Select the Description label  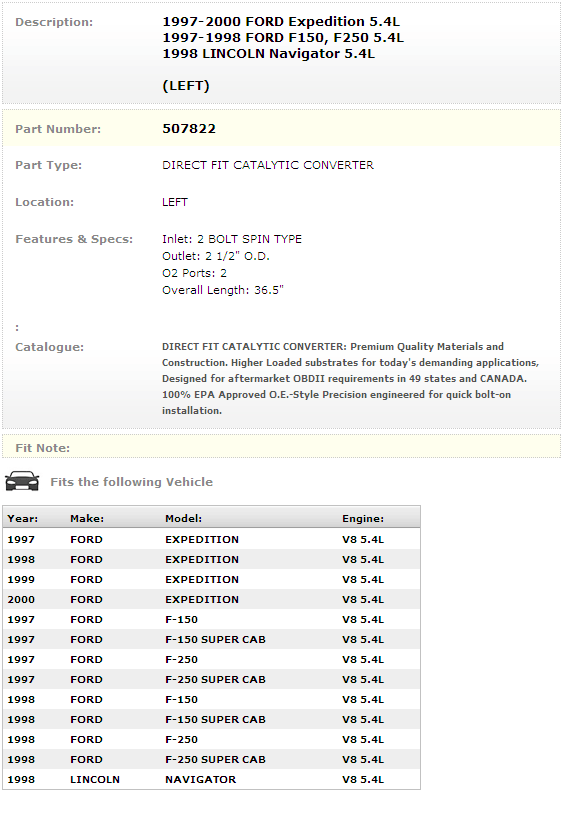pos(54,22)
